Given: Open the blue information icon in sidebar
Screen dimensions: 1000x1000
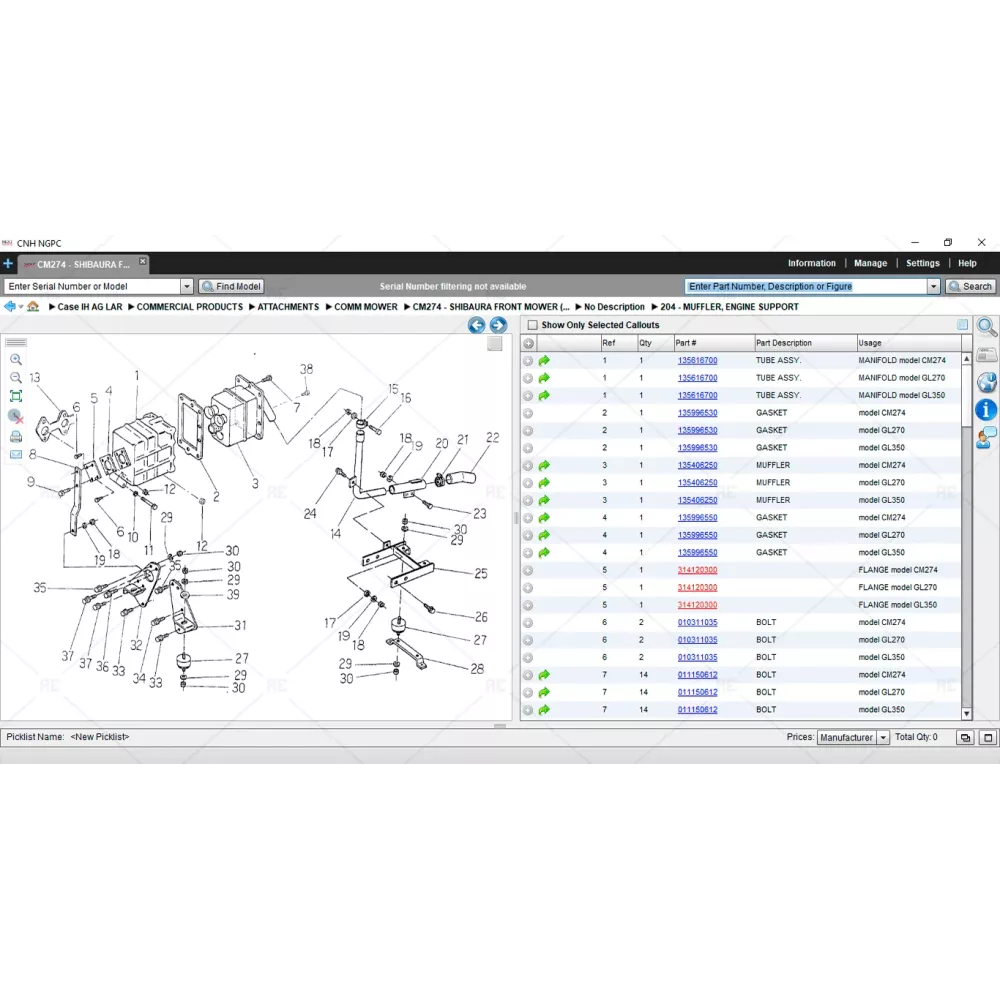Looking at the screenshot, I should (986, 409).
